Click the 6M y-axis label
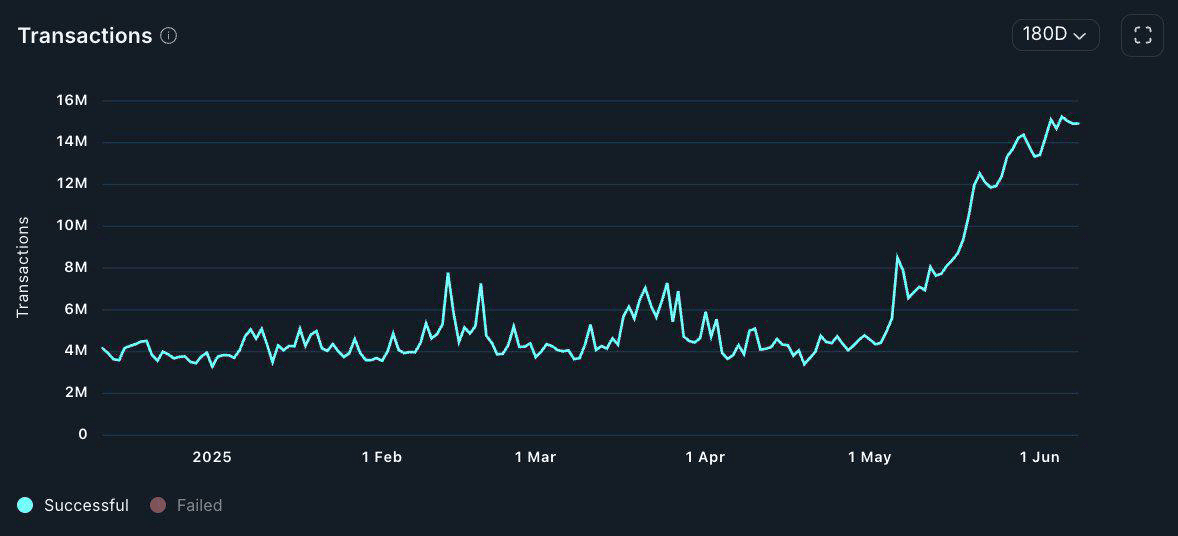 point(75,310)
